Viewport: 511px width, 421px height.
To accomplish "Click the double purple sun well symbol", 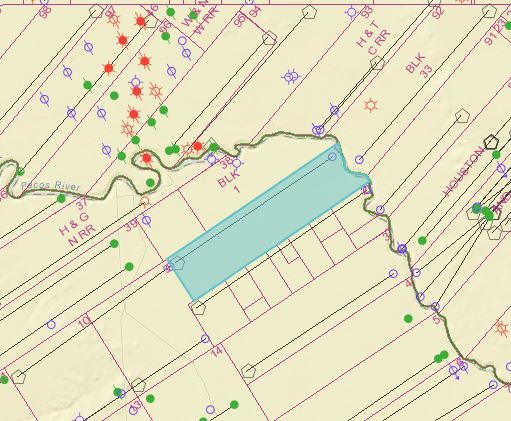I will pos(291,77).
